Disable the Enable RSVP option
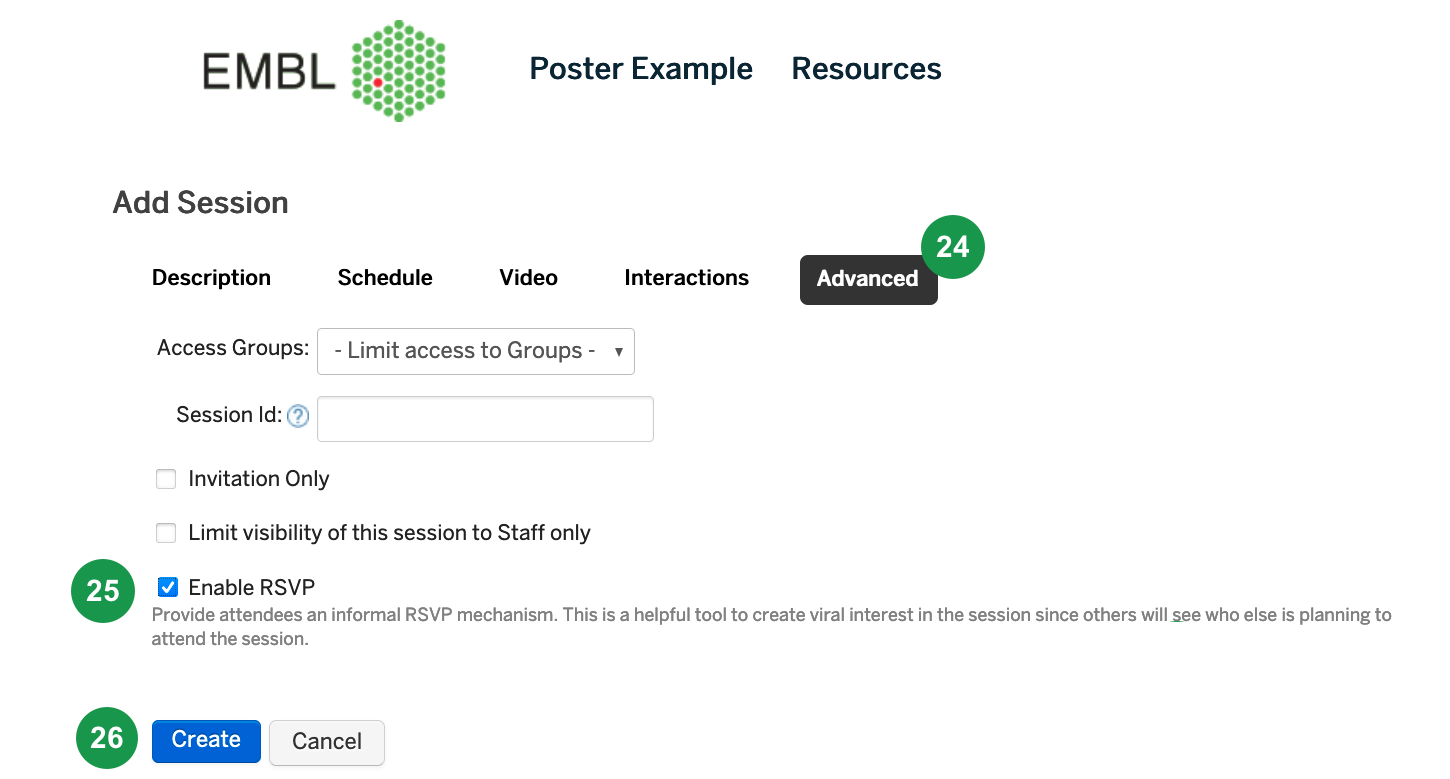 167,587
